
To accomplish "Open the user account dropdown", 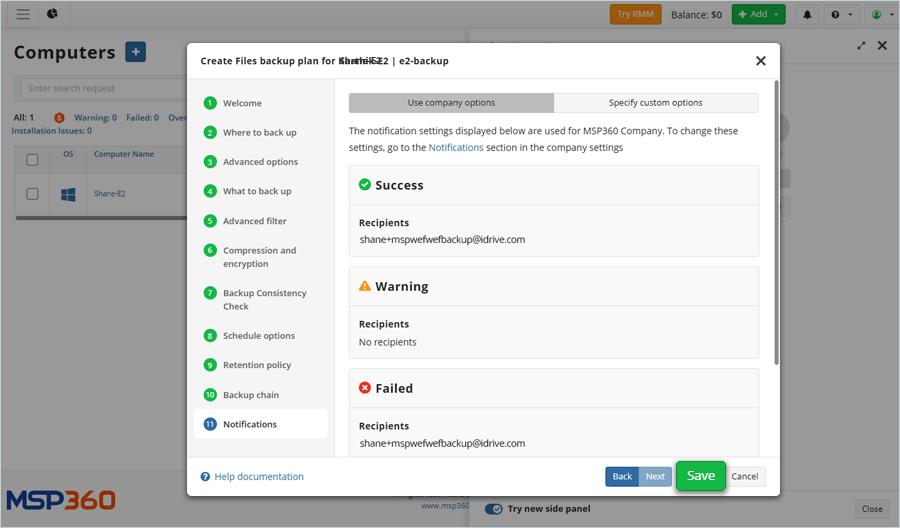I will point(881,14).
